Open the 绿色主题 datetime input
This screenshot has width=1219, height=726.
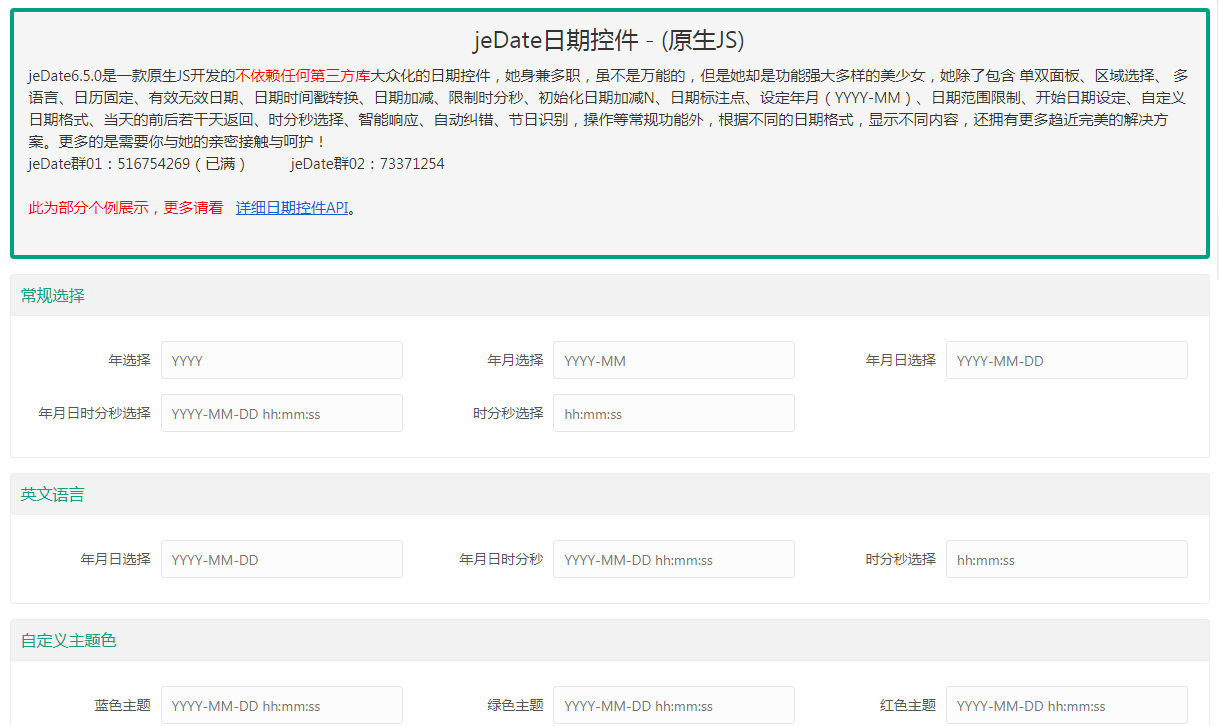point(674,705)
